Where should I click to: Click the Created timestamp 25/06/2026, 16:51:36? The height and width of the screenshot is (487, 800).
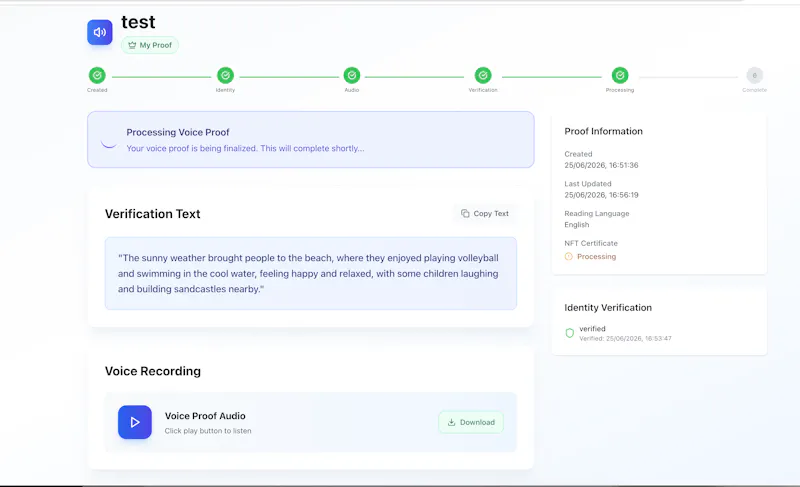point(601,165)
